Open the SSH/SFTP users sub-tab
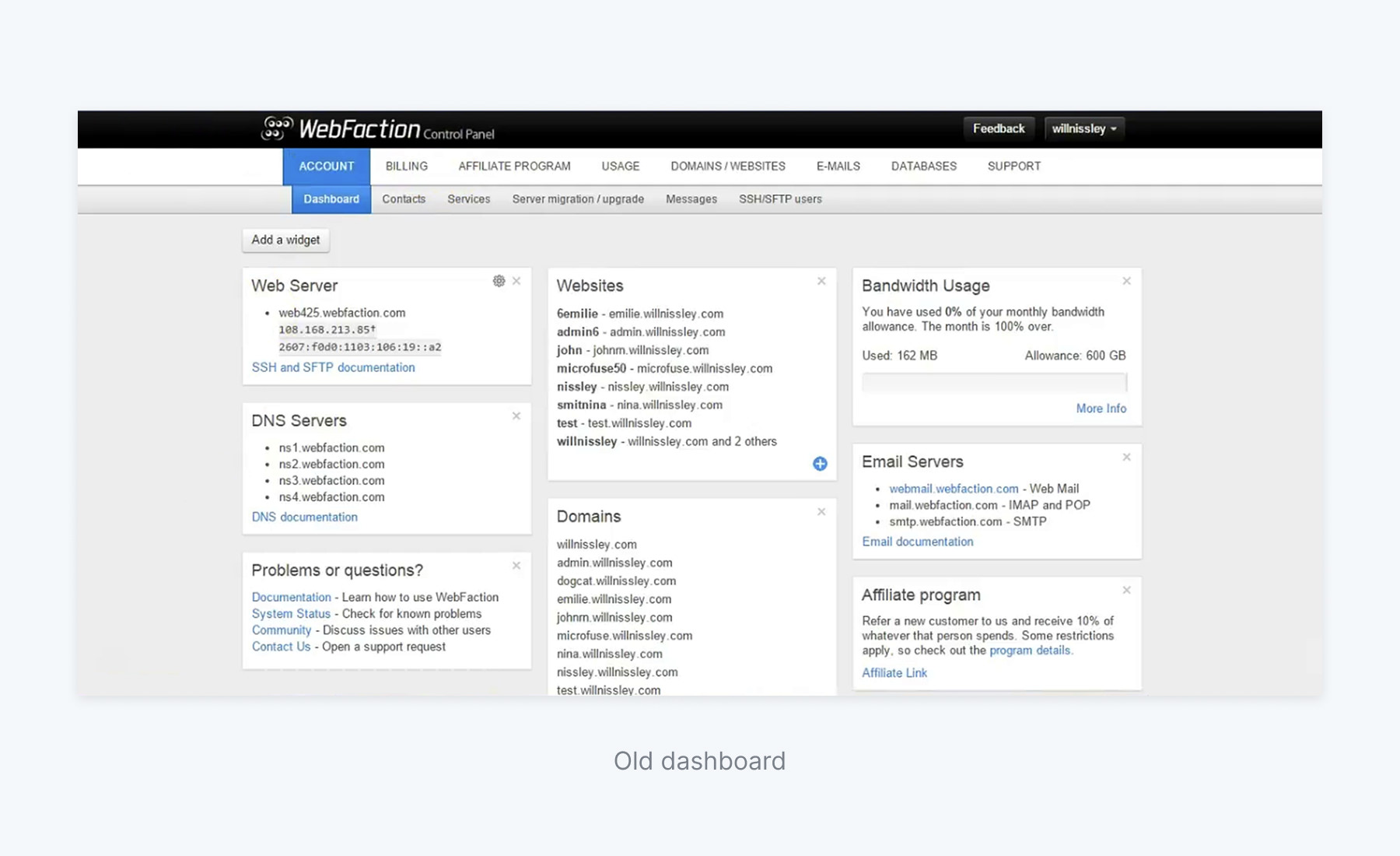Screen dimensions: 1400x856 (x=780, y=199)
